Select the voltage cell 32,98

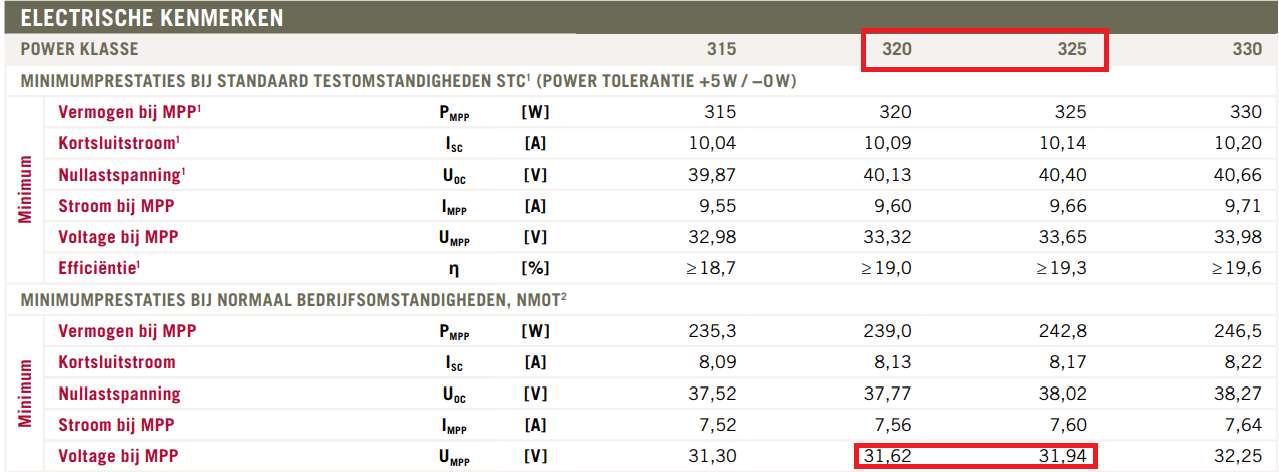tap(713, 237)
